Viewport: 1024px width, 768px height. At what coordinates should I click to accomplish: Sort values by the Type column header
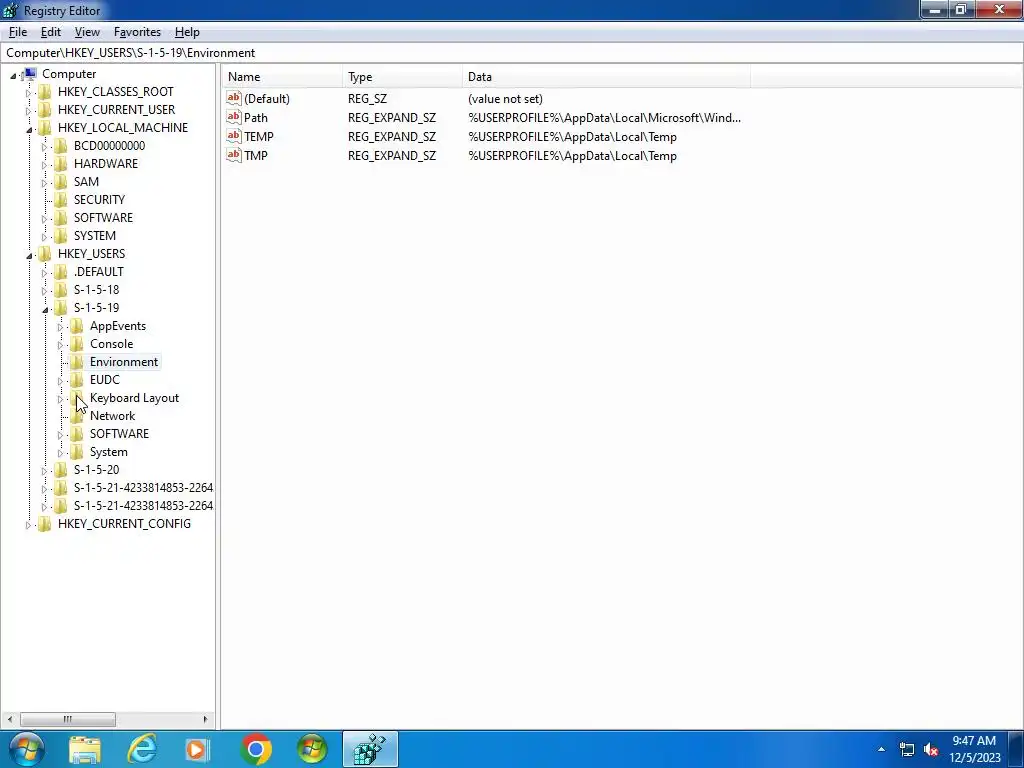(x=402, y=77)
